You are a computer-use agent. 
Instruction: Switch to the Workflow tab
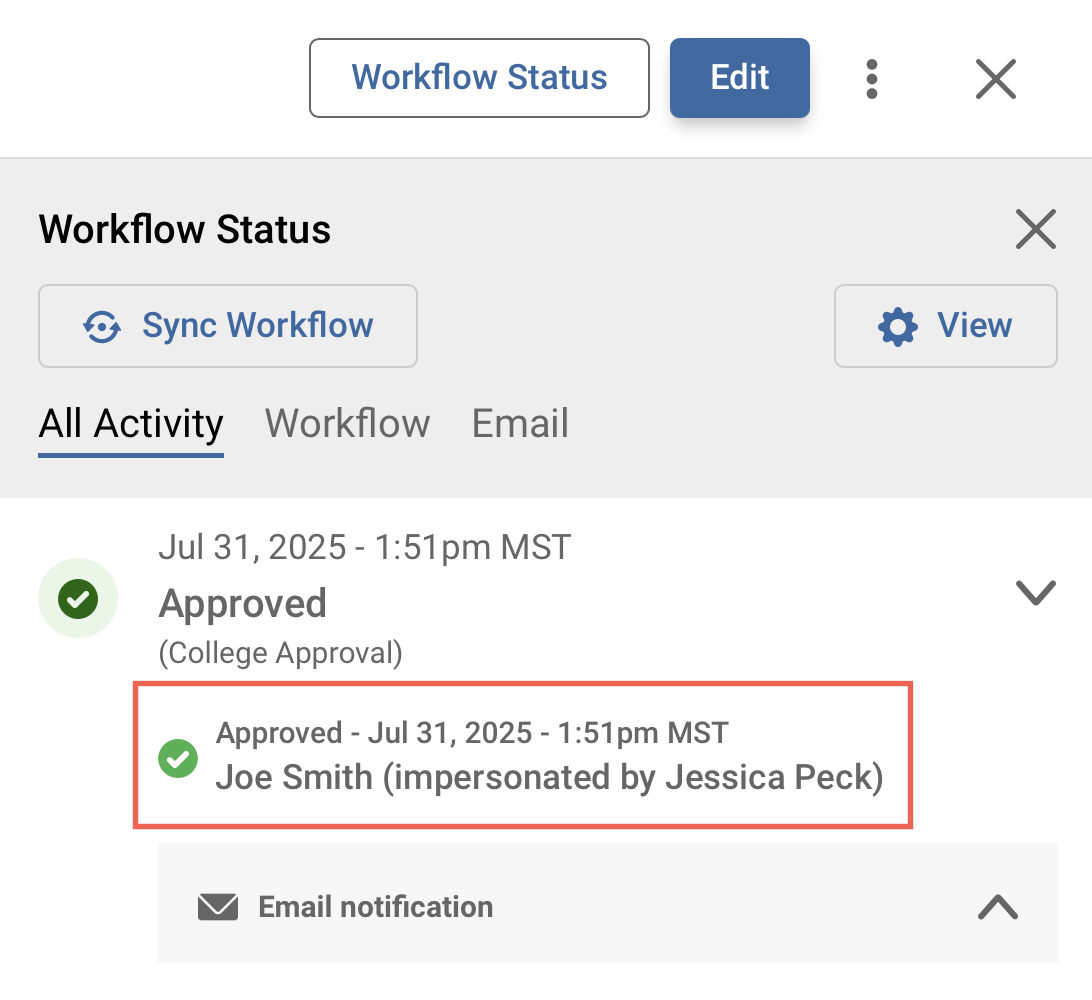[347, 423]
